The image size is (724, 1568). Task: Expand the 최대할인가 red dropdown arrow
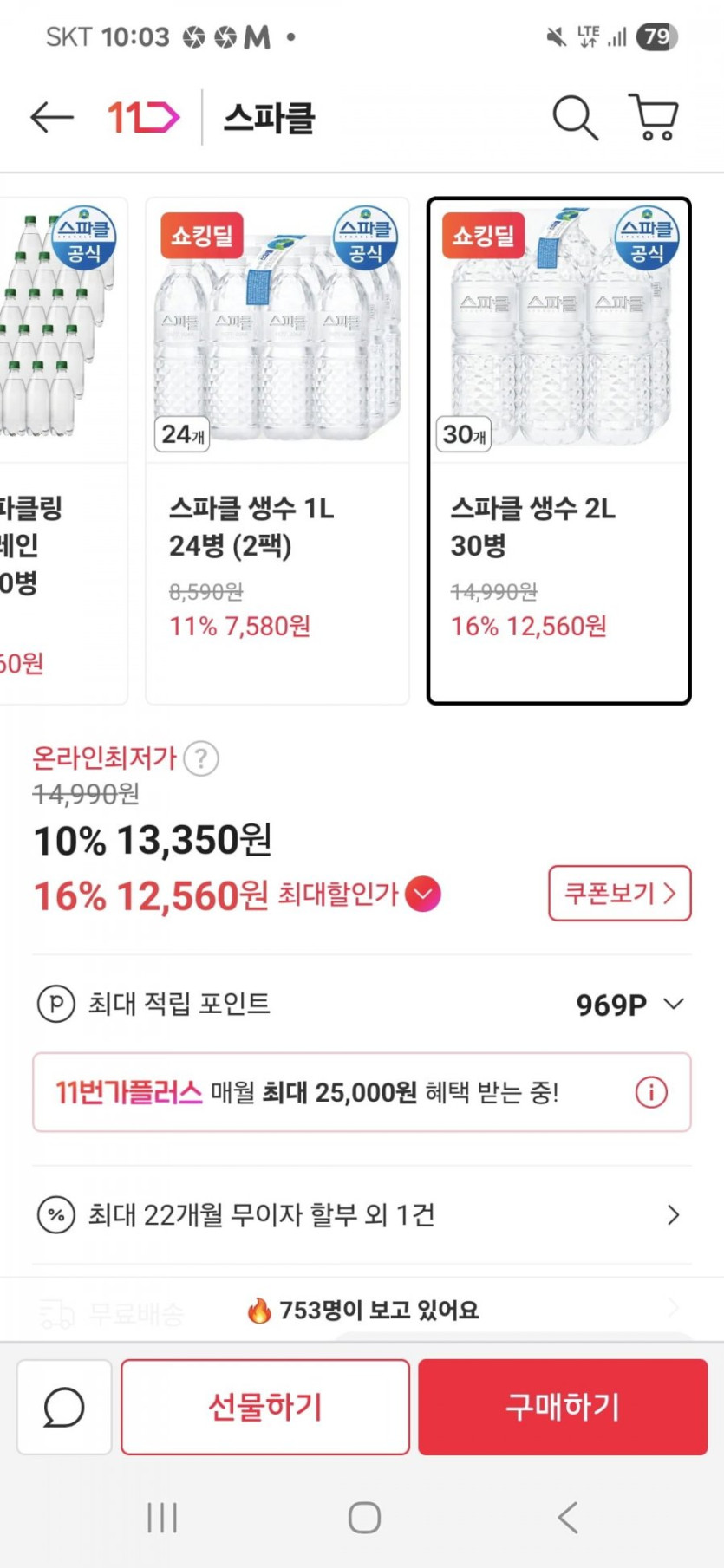pos(422,895)
